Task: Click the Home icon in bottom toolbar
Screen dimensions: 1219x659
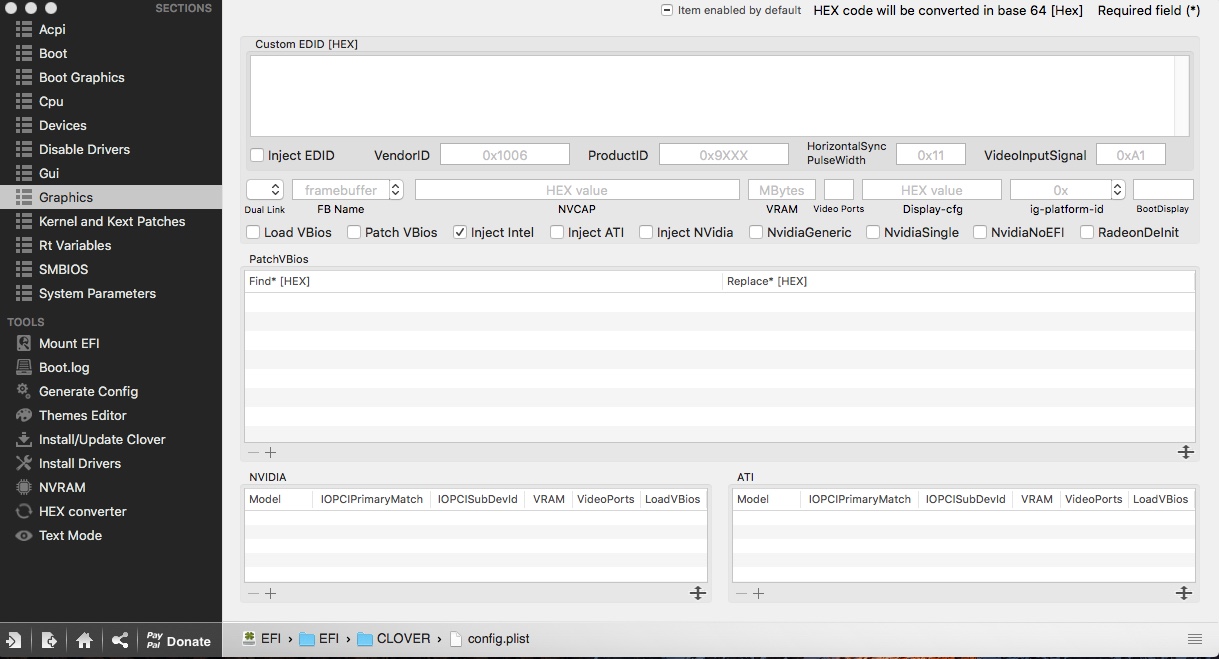Action: (84, 641)
